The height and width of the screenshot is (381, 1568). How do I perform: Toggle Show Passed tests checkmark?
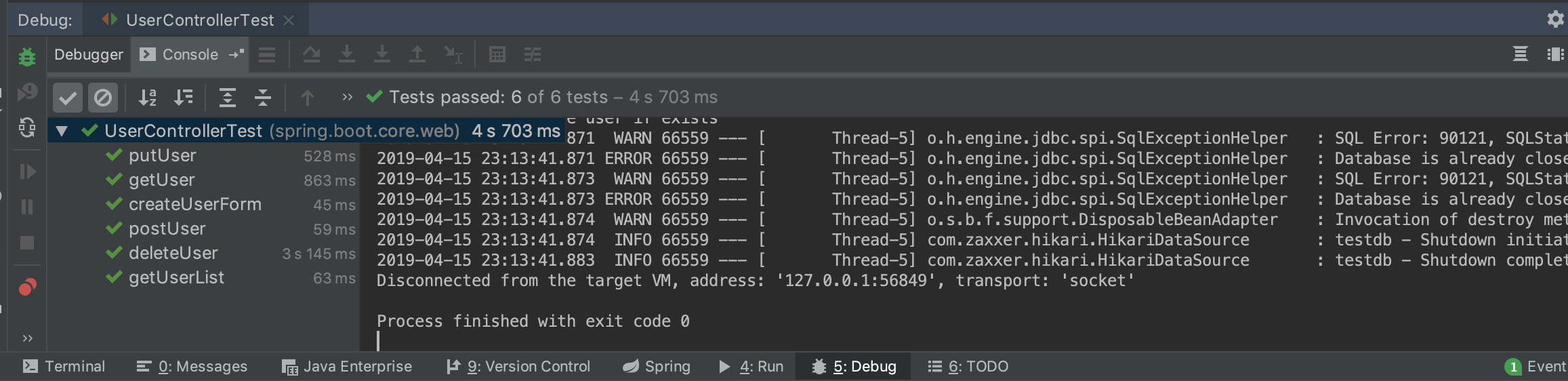click(68, 98)
